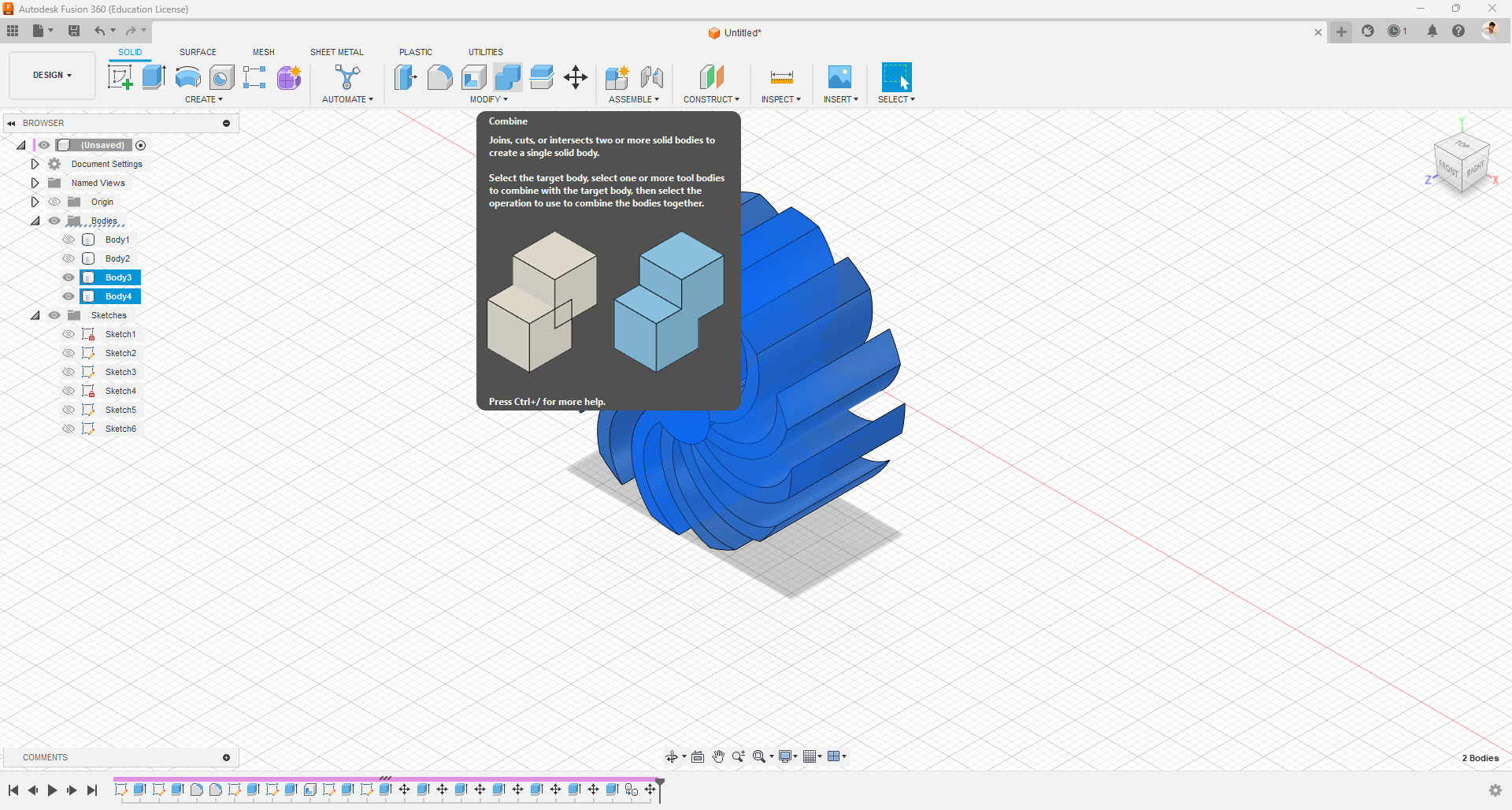Open the CREATE dropdown menu

pos(204,99)
